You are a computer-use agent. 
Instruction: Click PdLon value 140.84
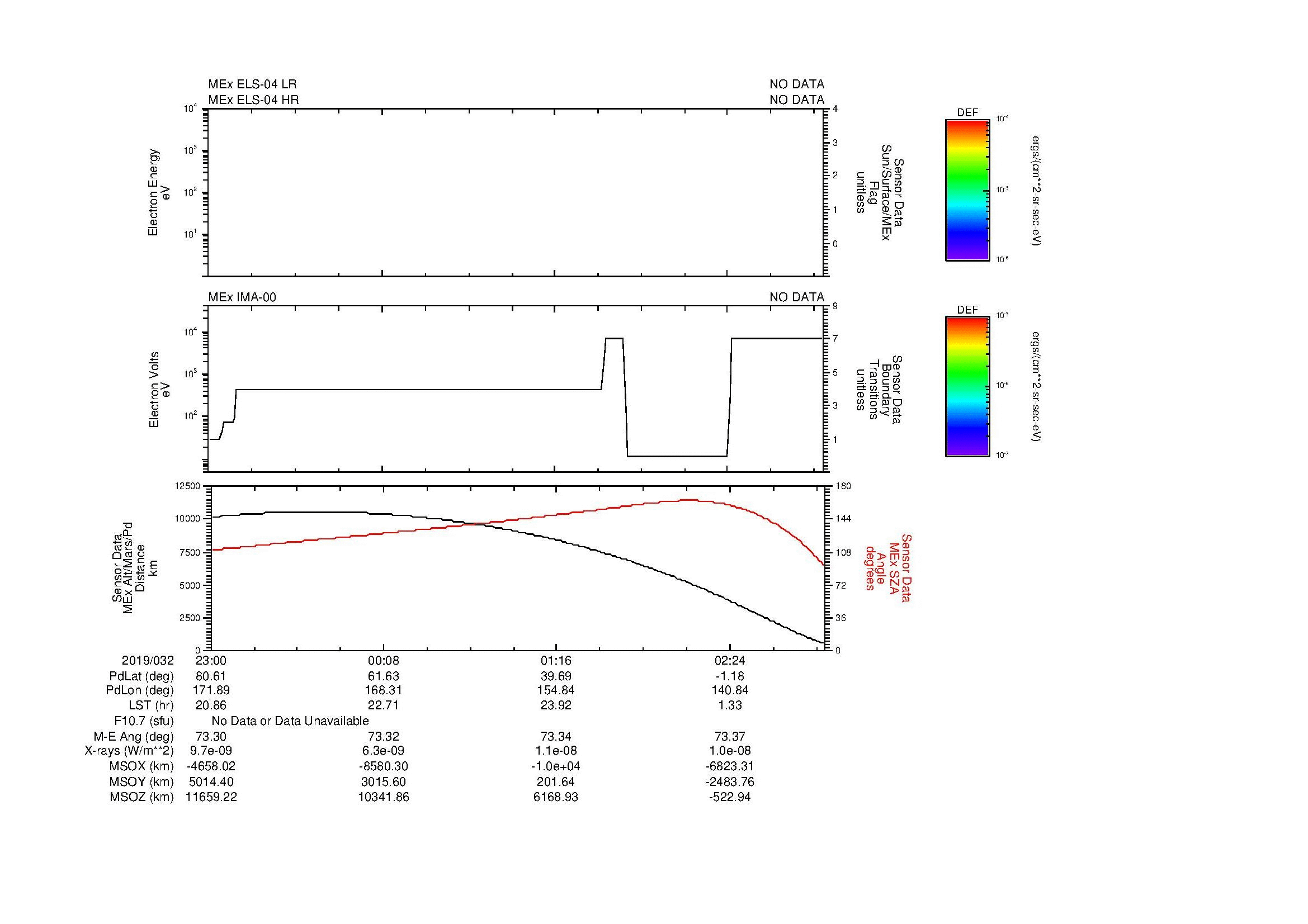pos(730,690)
